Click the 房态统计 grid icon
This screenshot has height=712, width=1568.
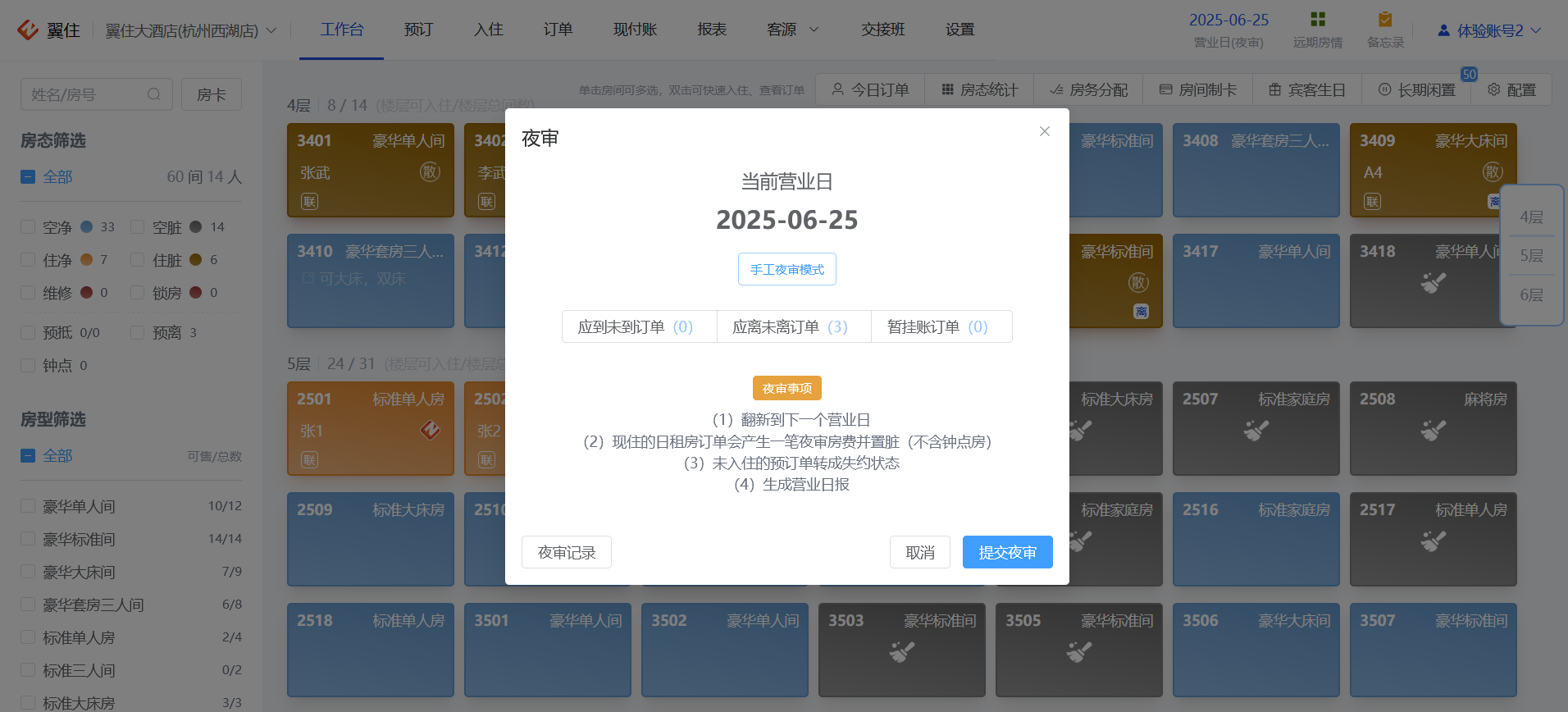coord(947,89)
